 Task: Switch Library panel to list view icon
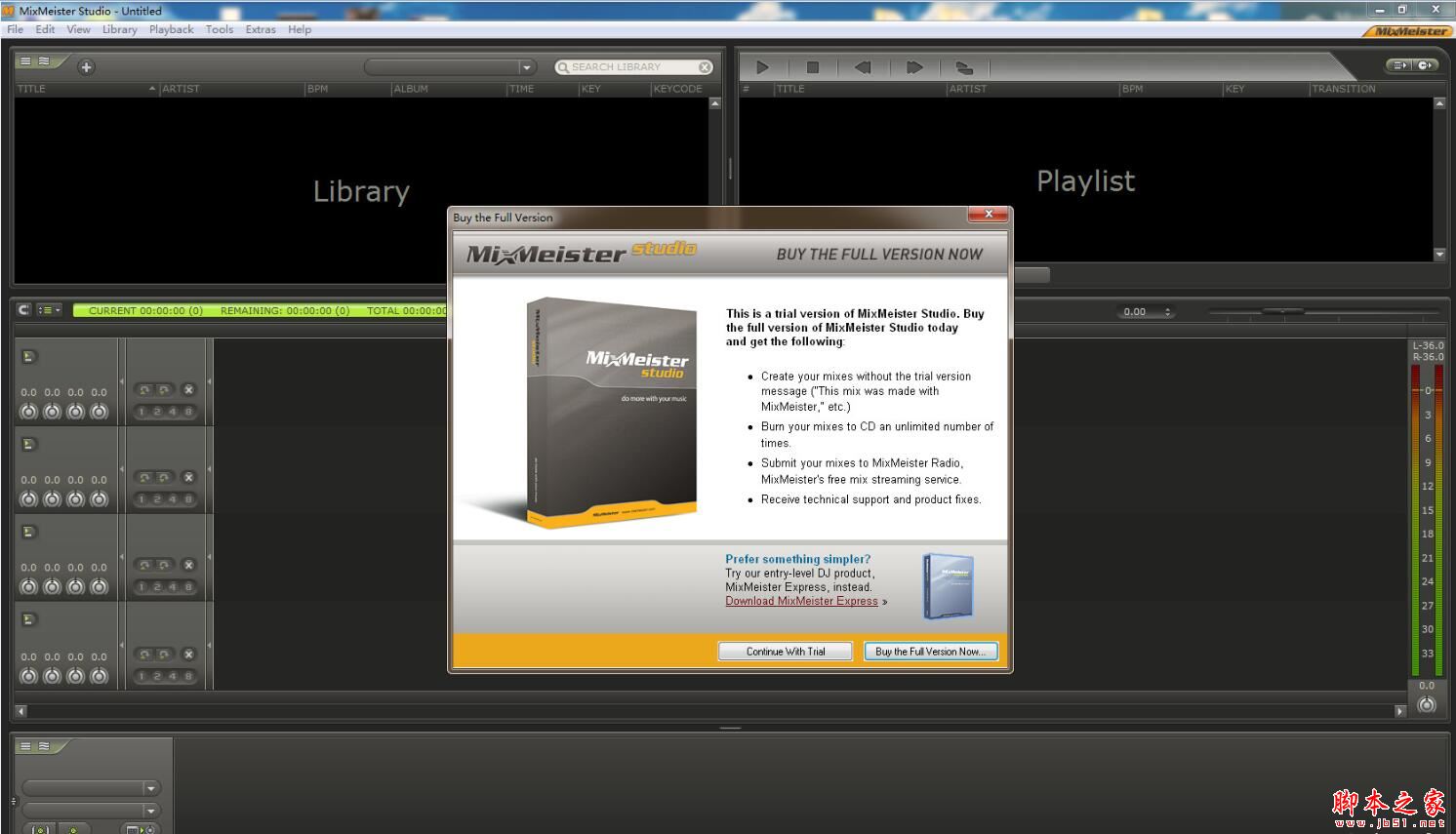(26, 61)
